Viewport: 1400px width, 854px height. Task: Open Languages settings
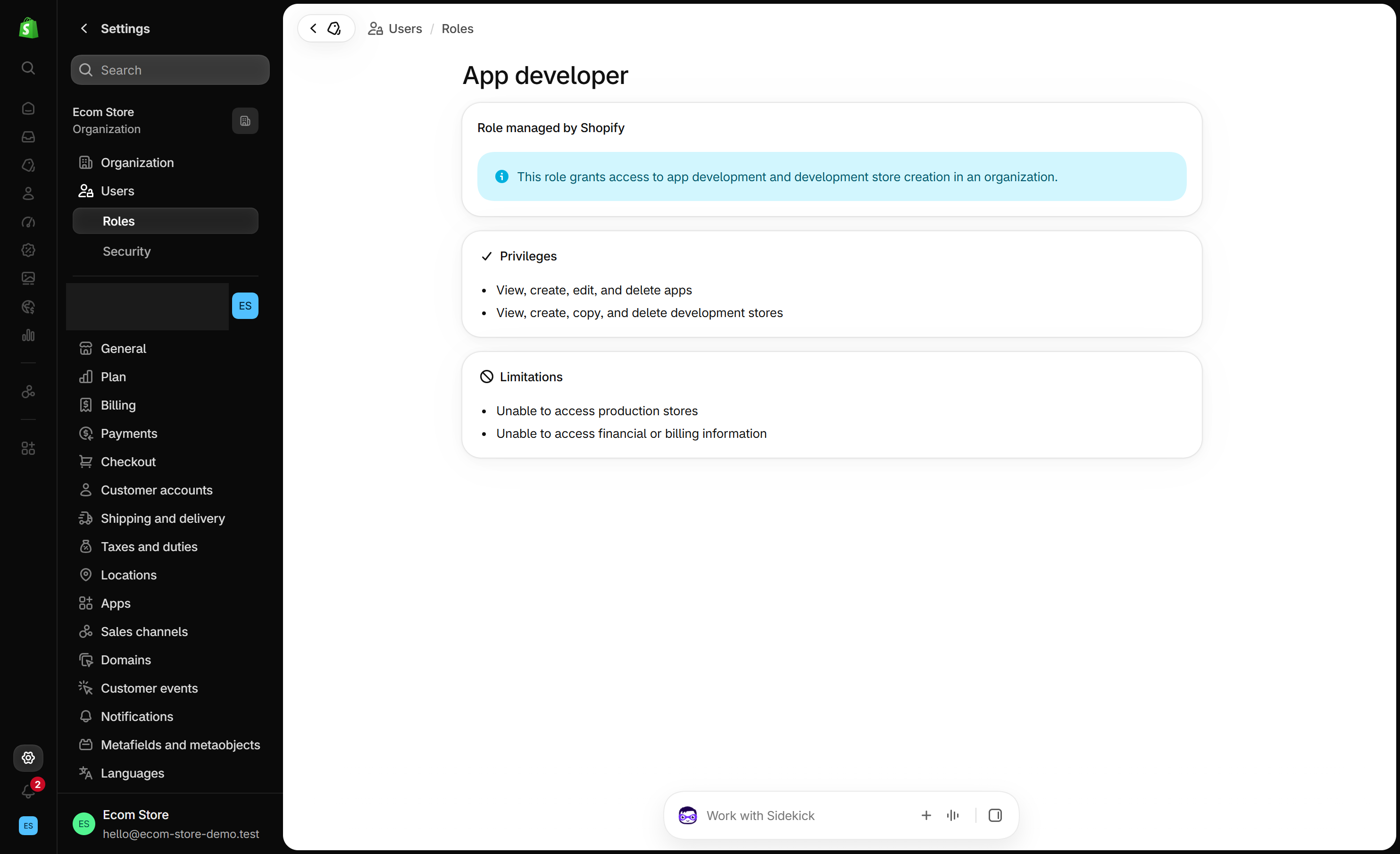(166, 773)
